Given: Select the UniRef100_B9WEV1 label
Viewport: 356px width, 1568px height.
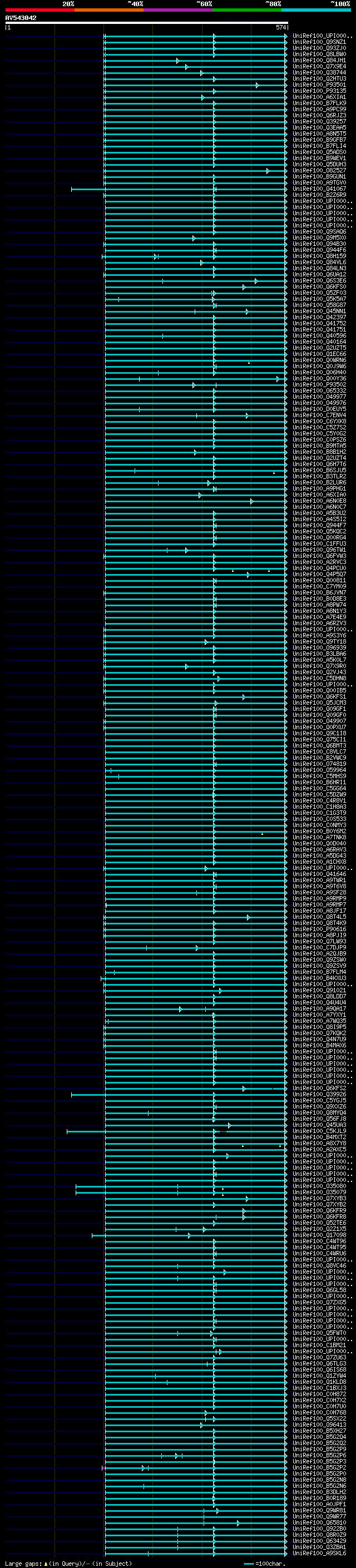Looking at the screenshot, I should [x=319, y=159].
